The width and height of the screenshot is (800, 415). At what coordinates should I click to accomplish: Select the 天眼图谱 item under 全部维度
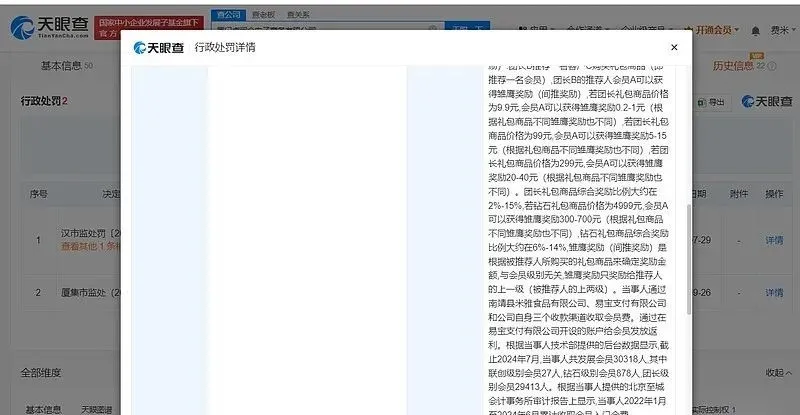tap(96, 409)
